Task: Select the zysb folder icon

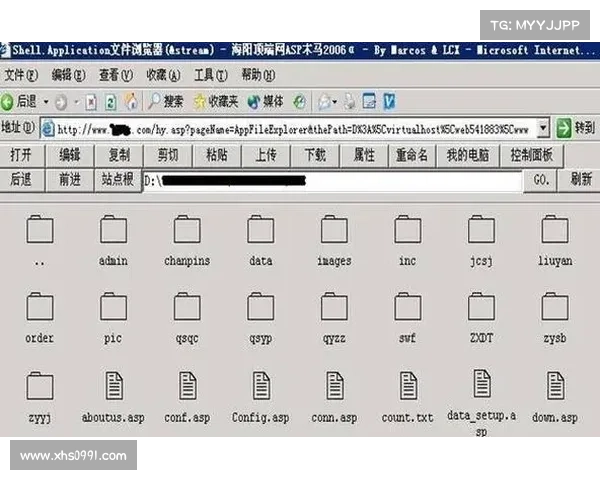Action: coord(555,307)
